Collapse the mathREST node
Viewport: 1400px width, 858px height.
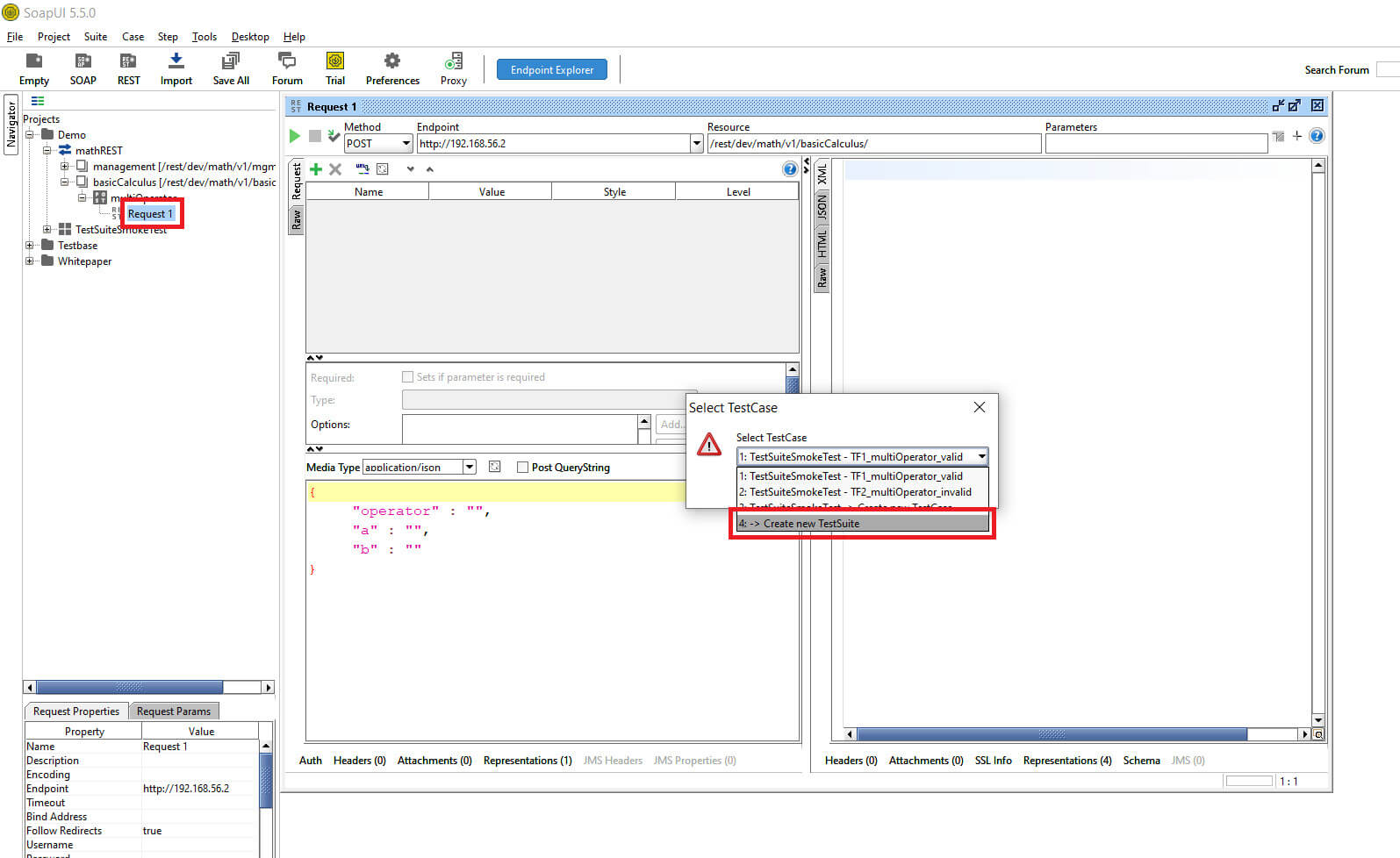pos(47,150)
